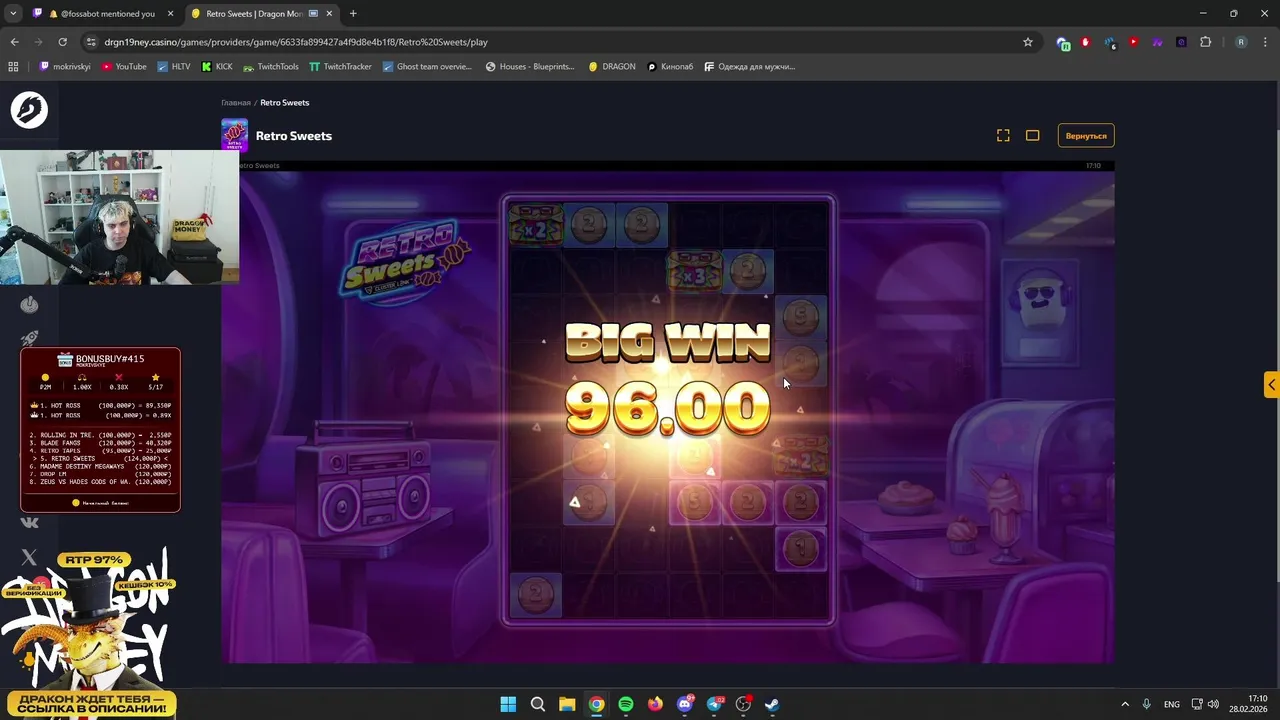Open the tab search dropdown
Screen dimensions: 1280x720
click(x=13, y=14)
